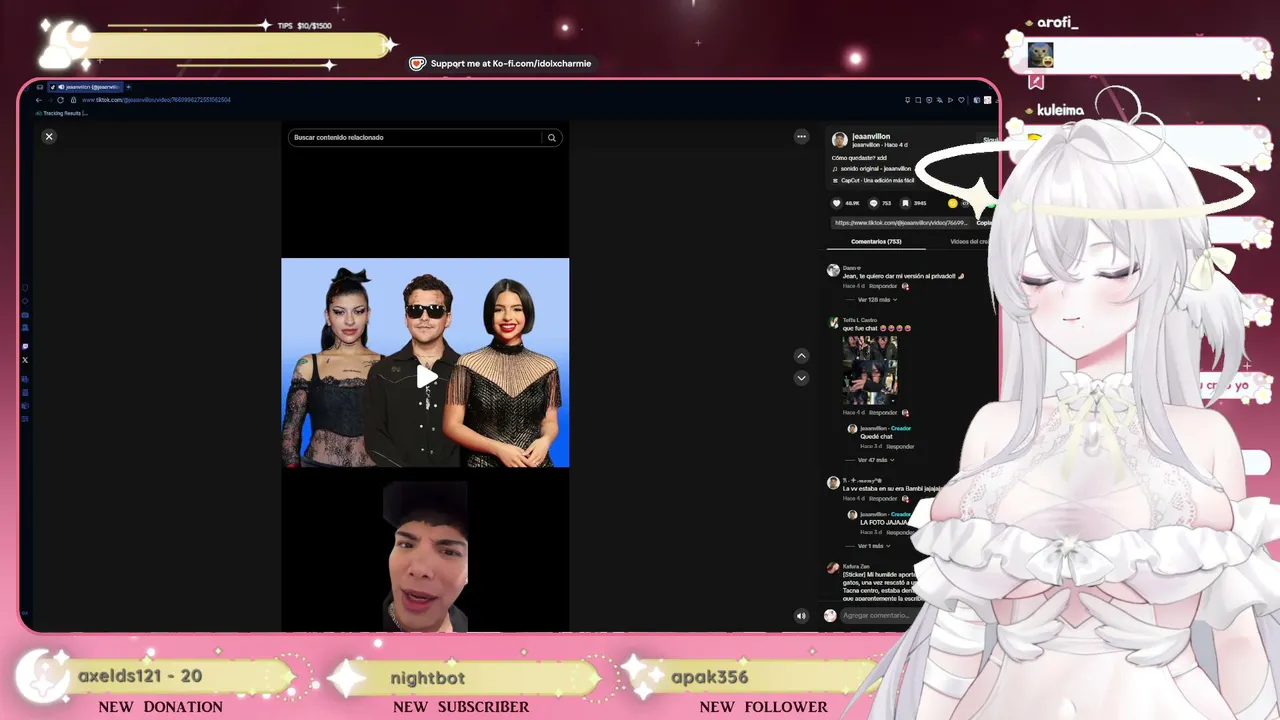Viewport: 1280px width, 720px height.
Task: Click the 'arofi_' chat username
Action: (1057, 23)
